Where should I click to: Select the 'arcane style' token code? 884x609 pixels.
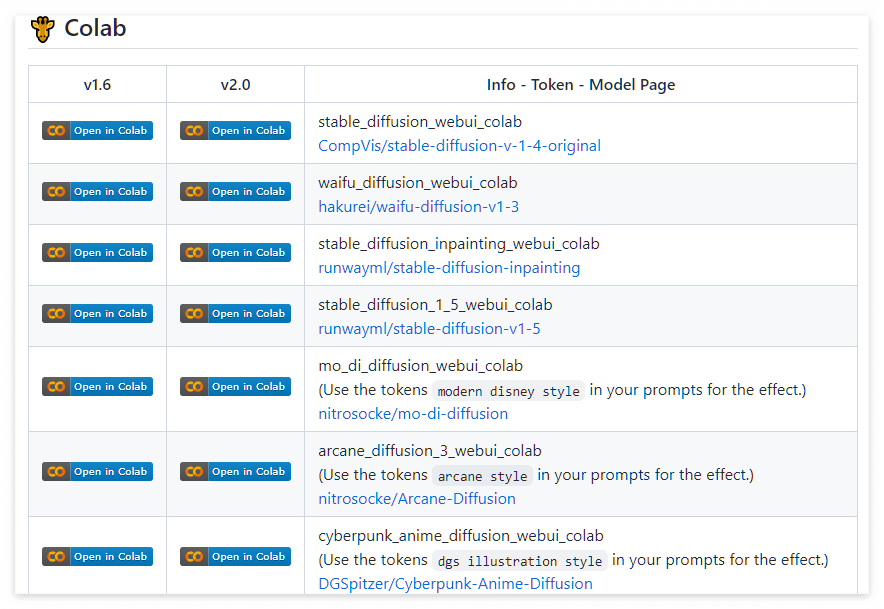(482, 476)
